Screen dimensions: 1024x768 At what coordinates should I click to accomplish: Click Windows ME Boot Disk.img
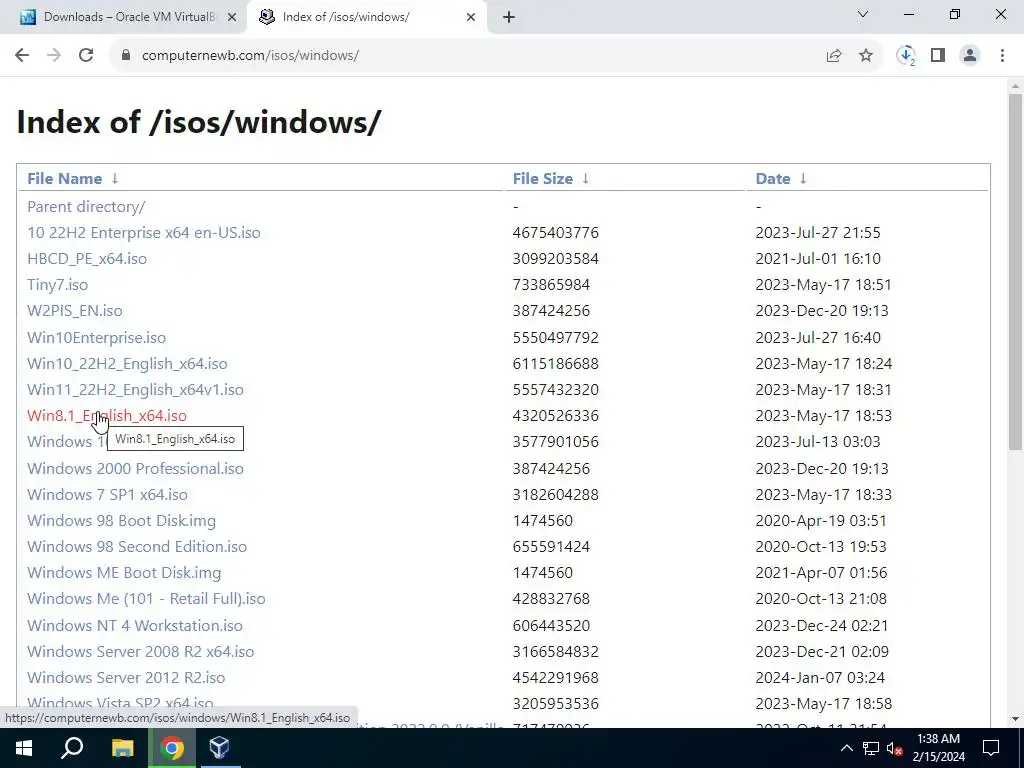[124, 573]
